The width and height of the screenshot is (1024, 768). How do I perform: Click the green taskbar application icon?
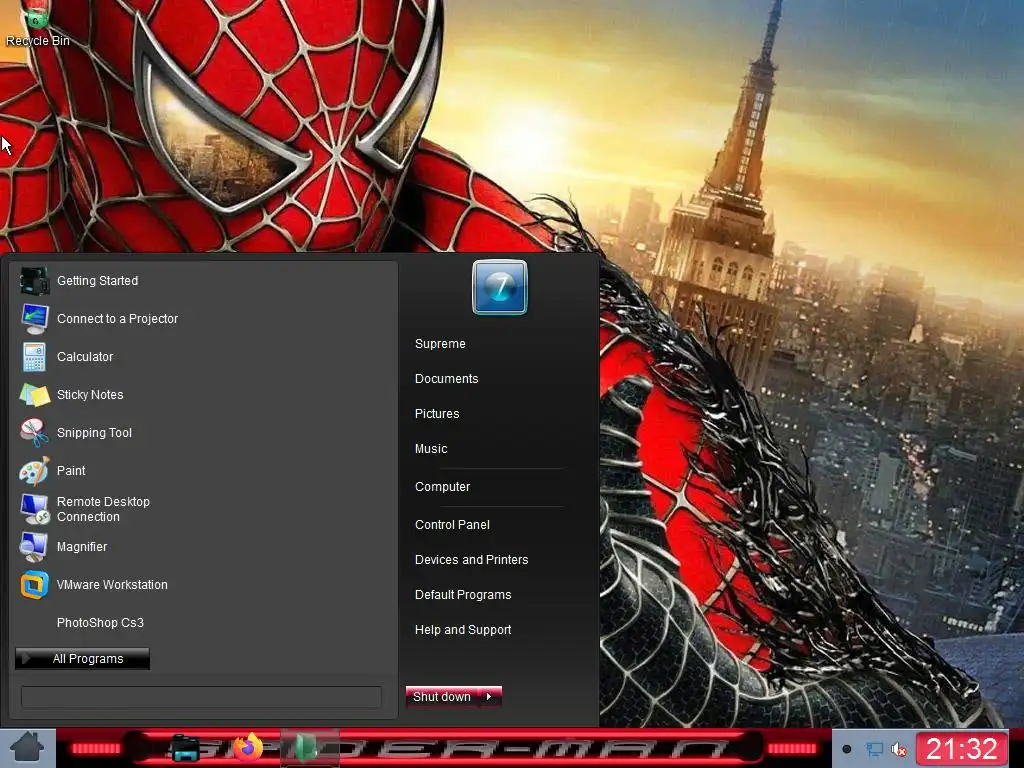(308, 748)
